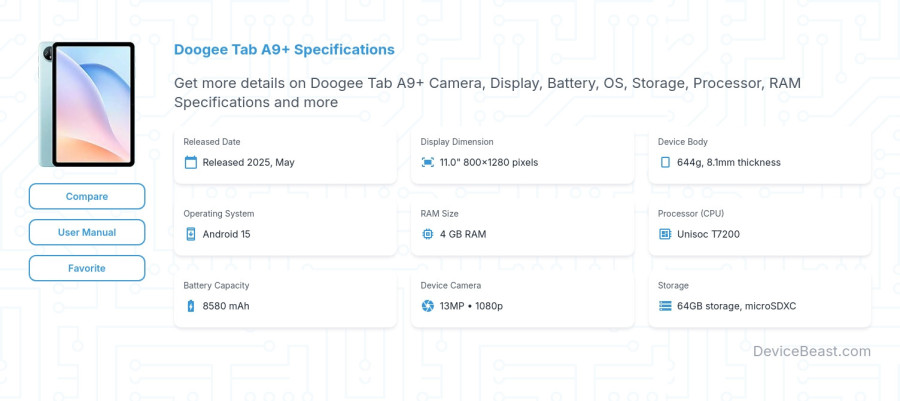
Task: Select the 4 GB RAM value
Action: point(463,234)
